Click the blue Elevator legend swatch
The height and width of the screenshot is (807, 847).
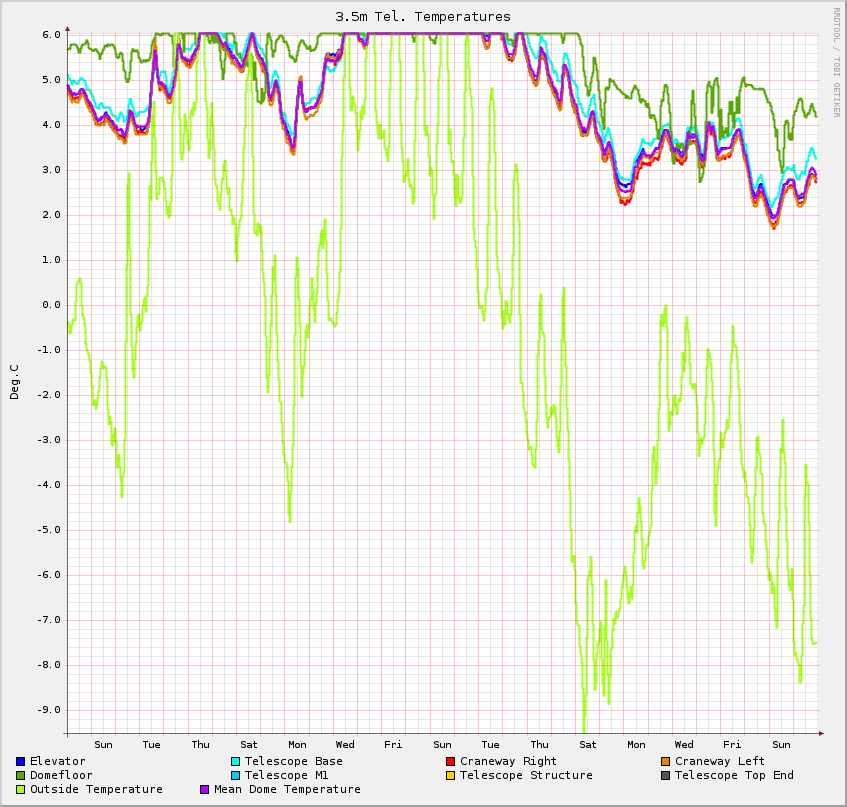tap(21, 761)
